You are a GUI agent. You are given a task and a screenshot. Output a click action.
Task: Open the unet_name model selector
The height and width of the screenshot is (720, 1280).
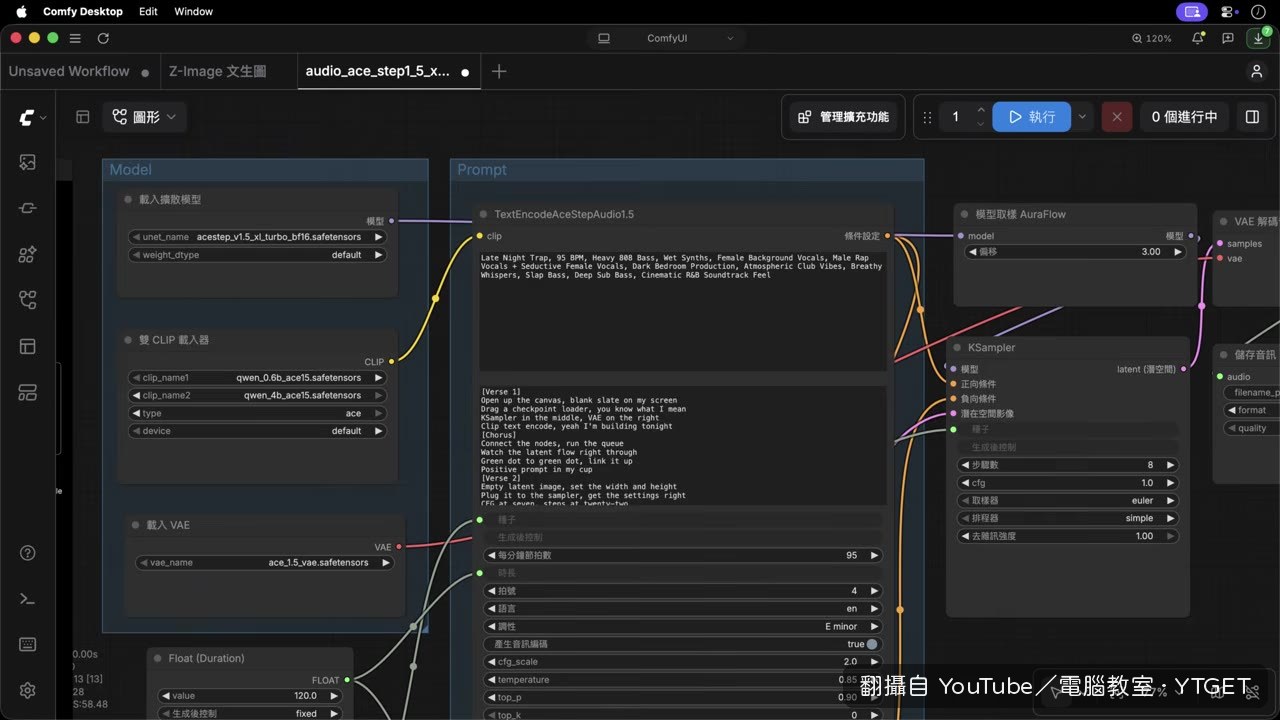(257, 237)
